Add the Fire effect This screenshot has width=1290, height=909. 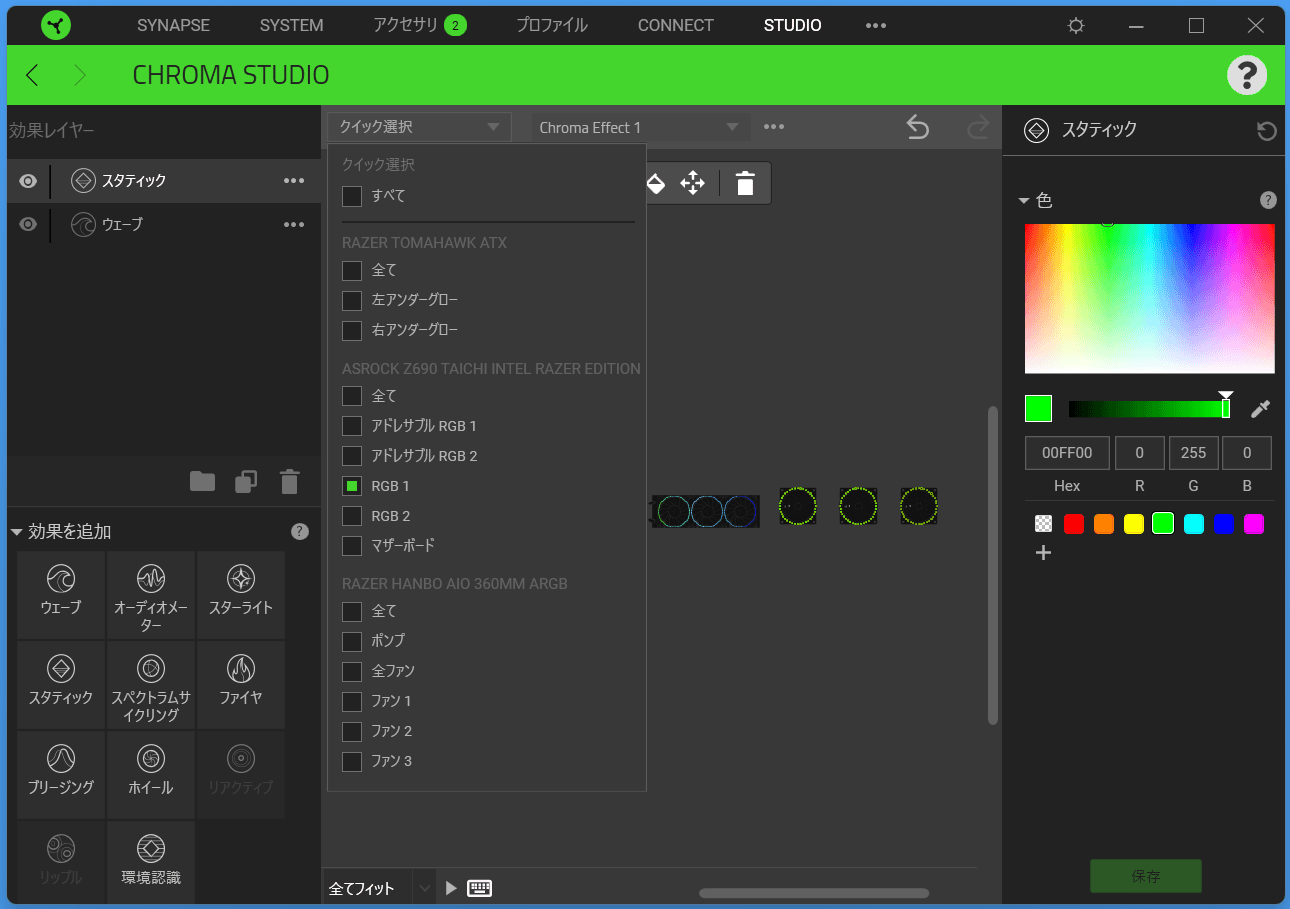(241, 684)
